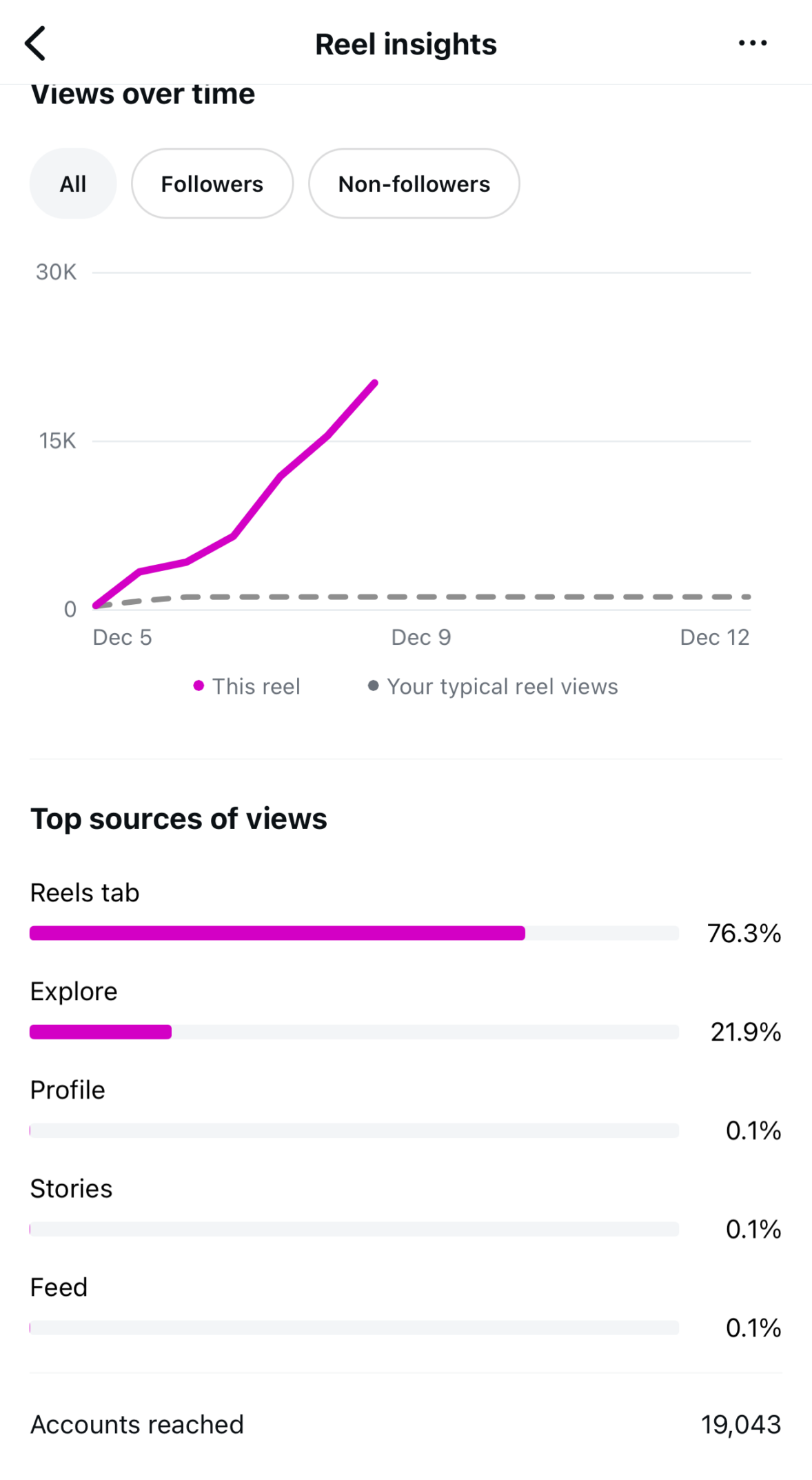Click the gray typical reel views legend dot
812x1480 pixels.
(x=373, y=686)
